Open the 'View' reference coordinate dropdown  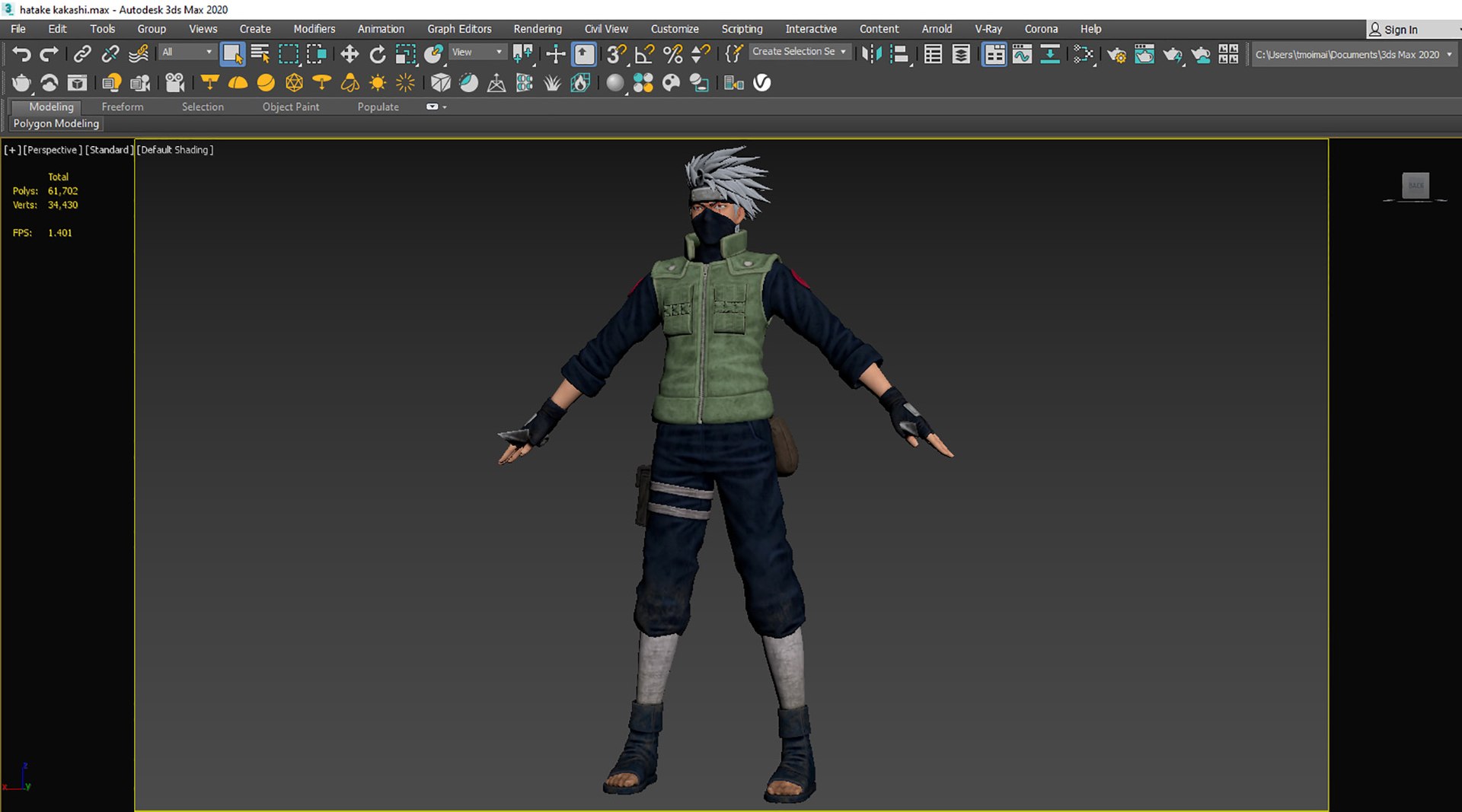477,52
